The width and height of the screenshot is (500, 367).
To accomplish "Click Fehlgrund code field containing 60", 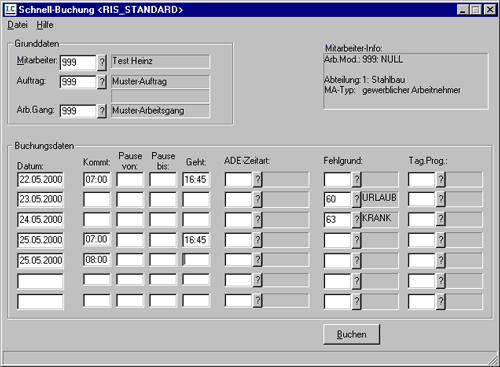I will coord(337,199).
